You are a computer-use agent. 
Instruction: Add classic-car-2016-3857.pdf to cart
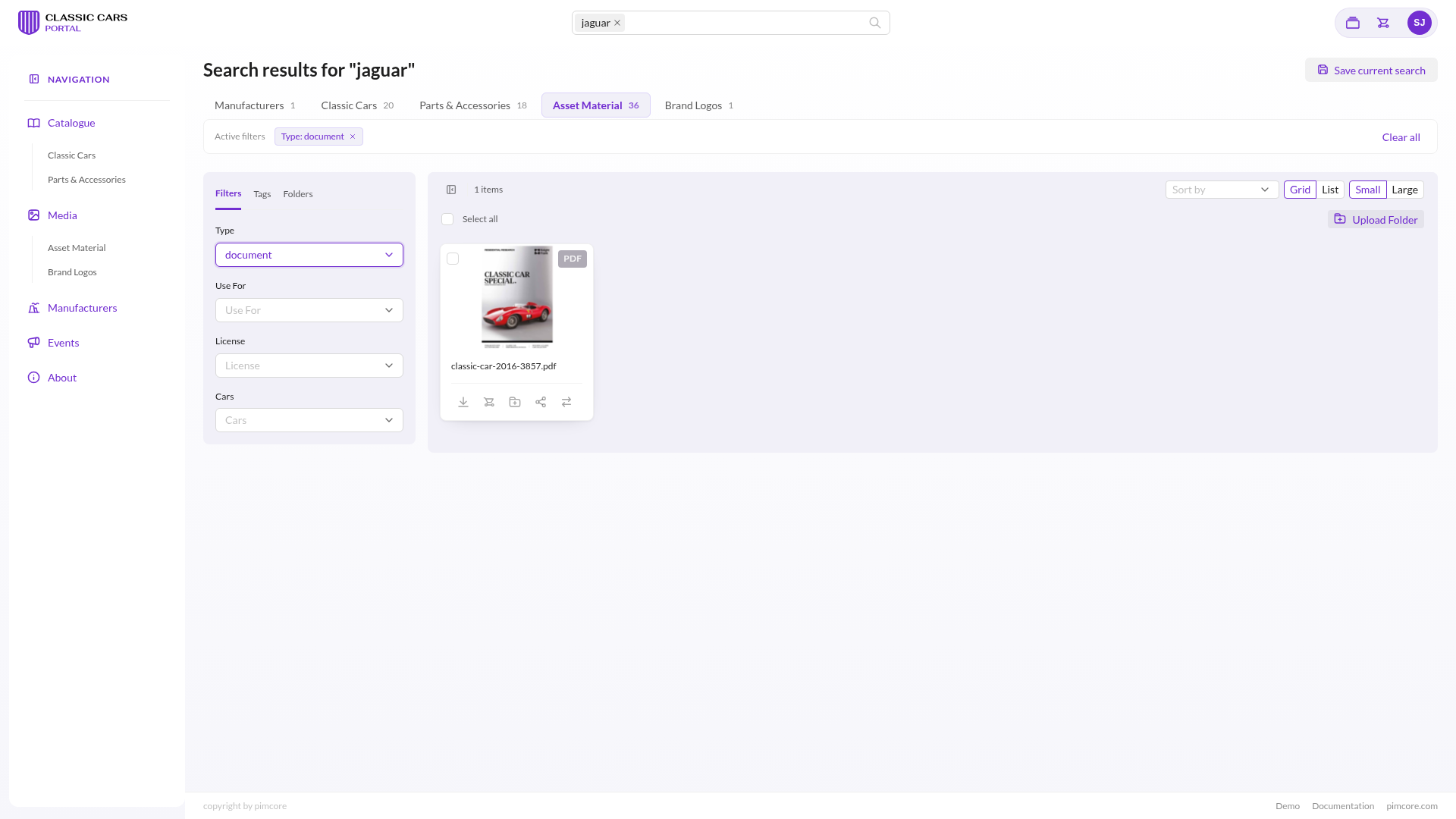[x=489, y=402]
